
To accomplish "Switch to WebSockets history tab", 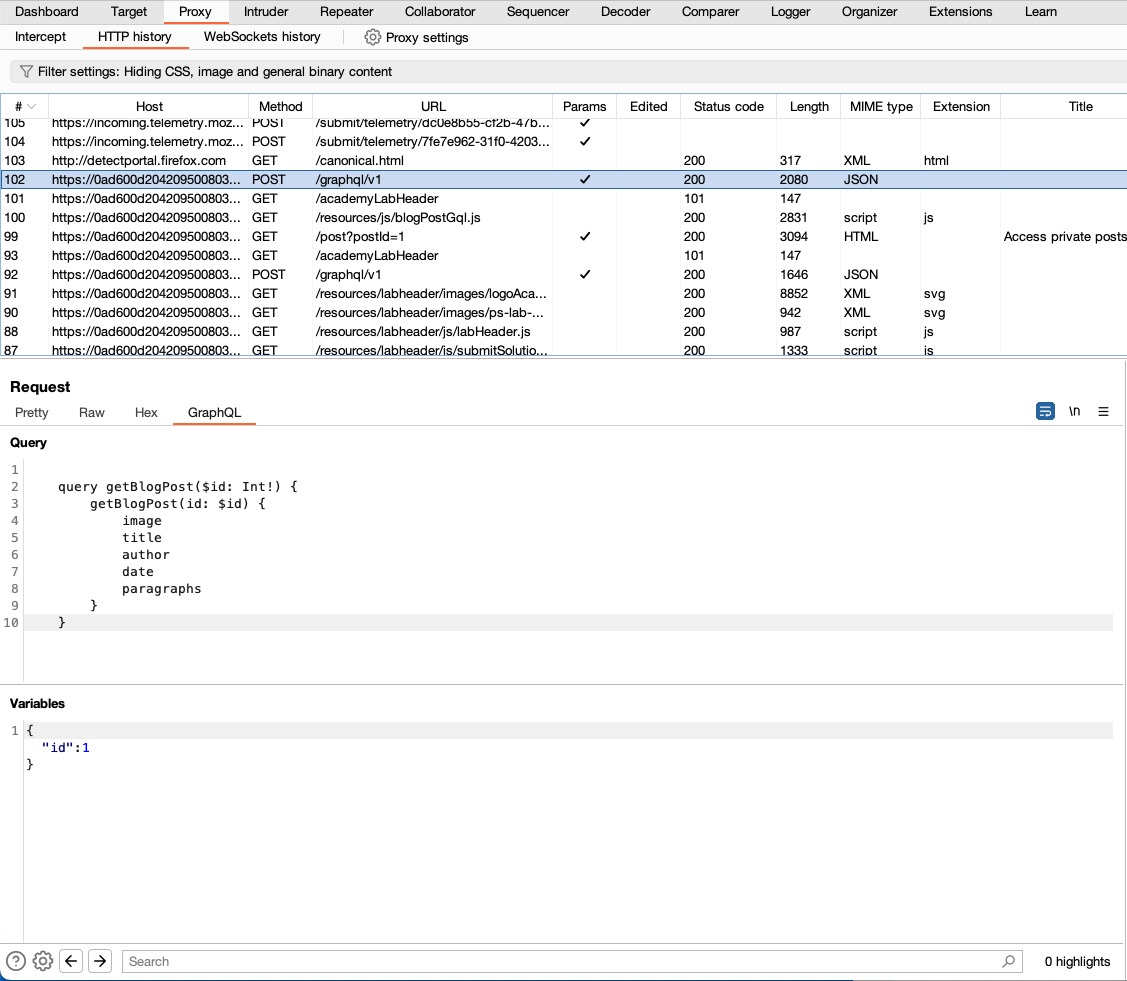I will click(x=261, y=36).
